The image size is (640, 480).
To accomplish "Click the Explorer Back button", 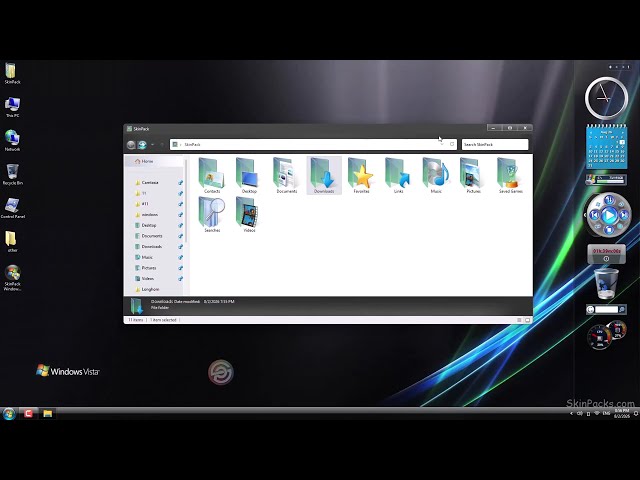I will tap(131, 144).
